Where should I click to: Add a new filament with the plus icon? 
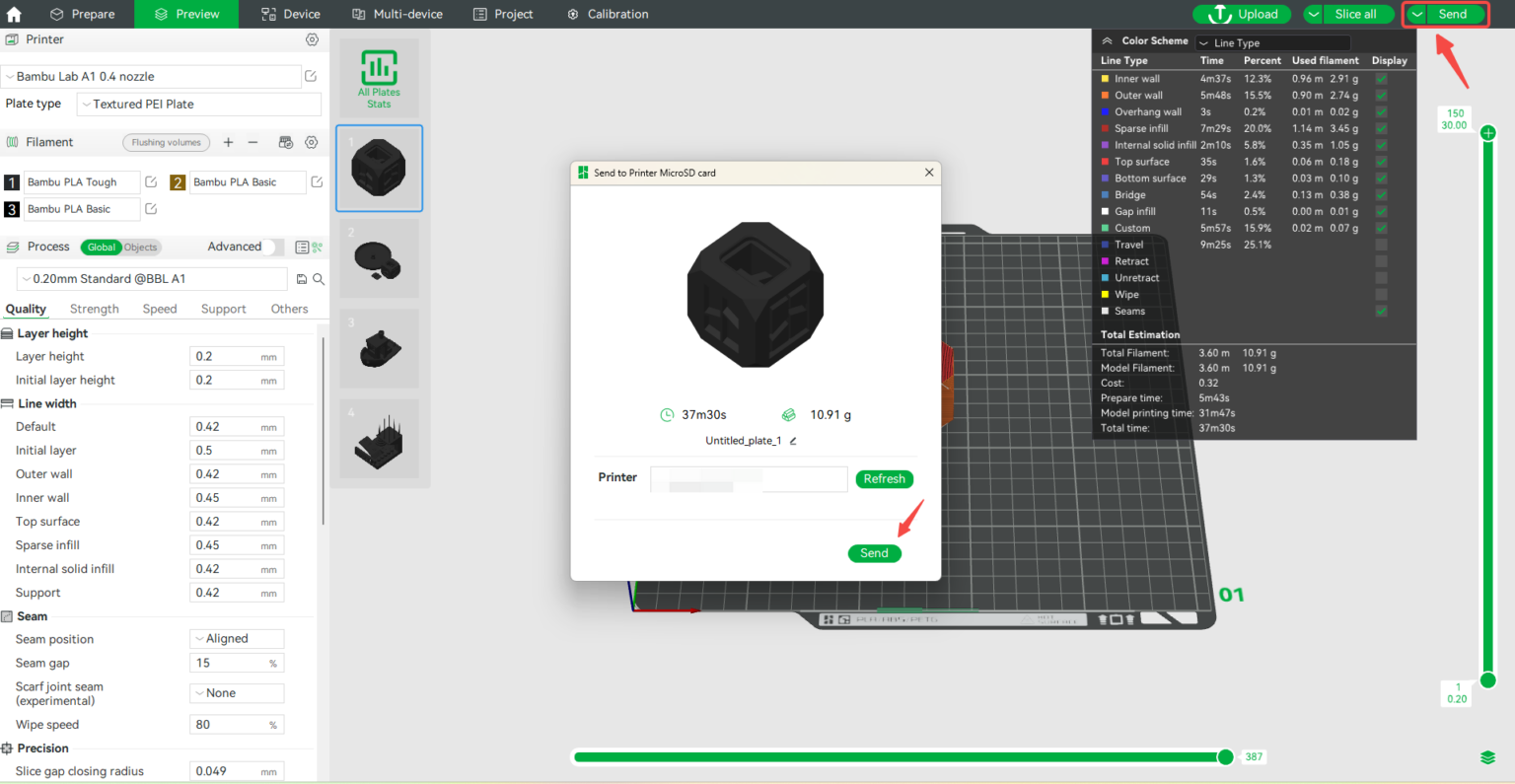pyautogui.click(x=229, y=142)
